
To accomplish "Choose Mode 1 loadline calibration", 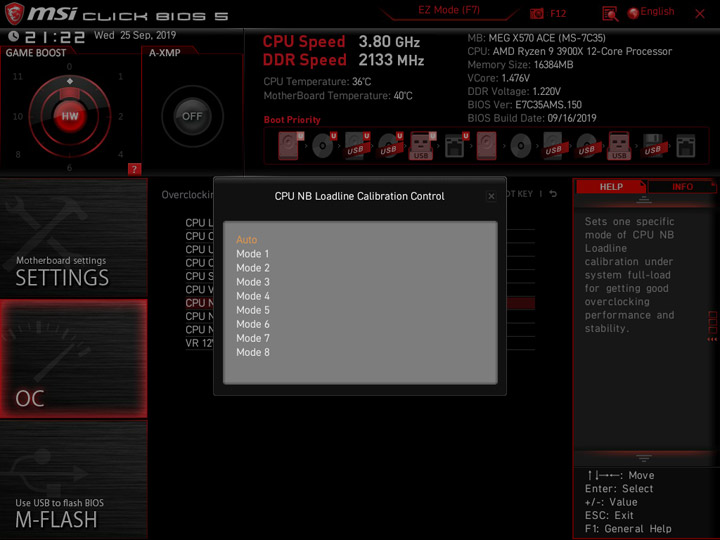I will [x=253, y=254].
